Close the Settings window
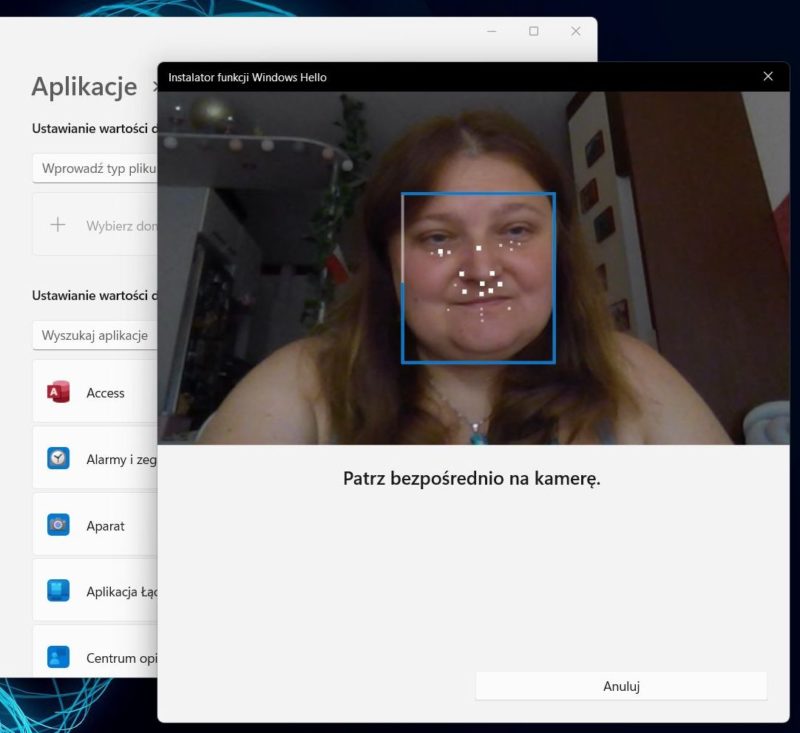Screen dimensions: 800x733 coord(576,31)
